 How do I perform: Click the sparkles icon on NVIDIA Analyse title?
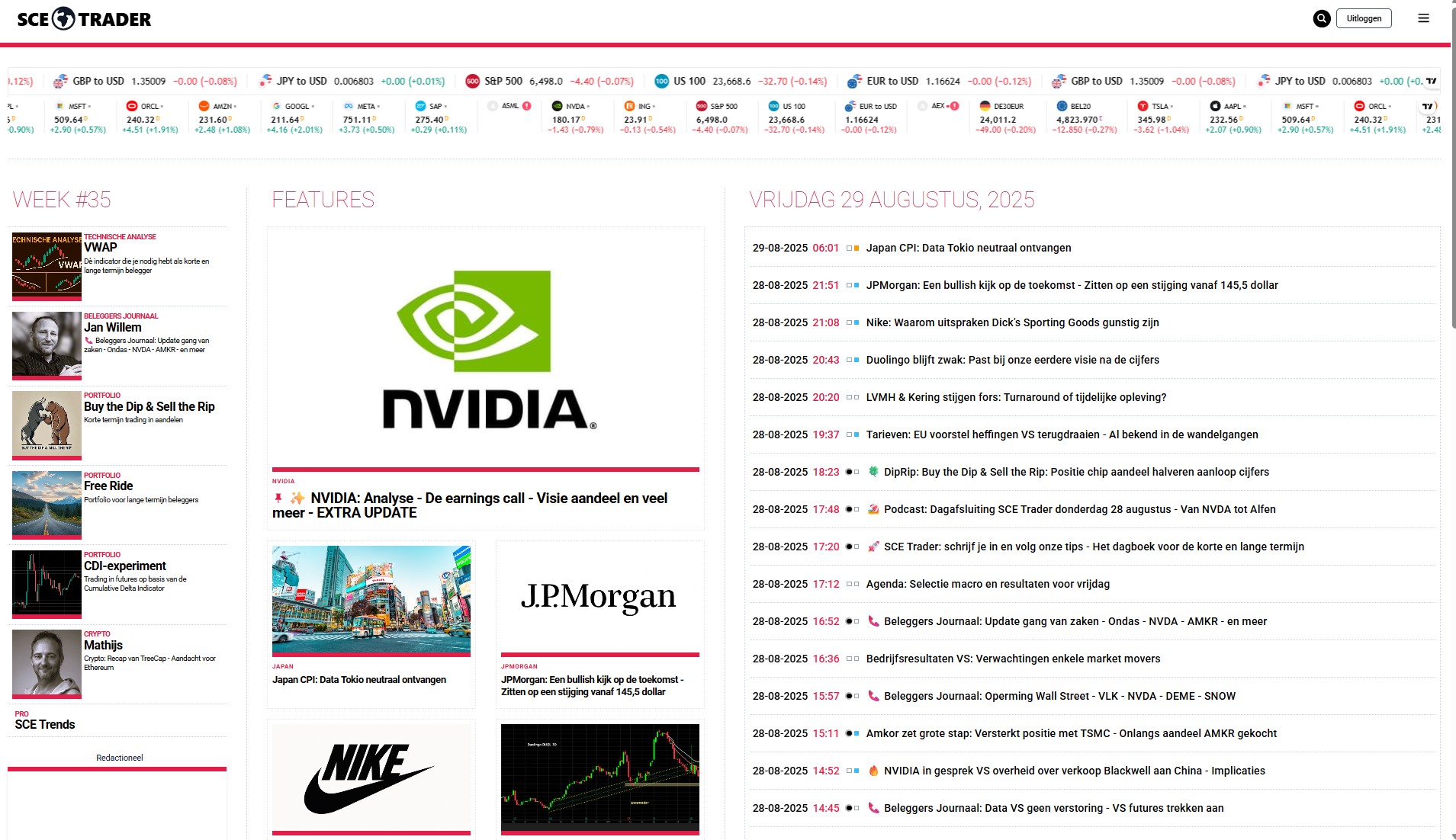pos(297,498)
